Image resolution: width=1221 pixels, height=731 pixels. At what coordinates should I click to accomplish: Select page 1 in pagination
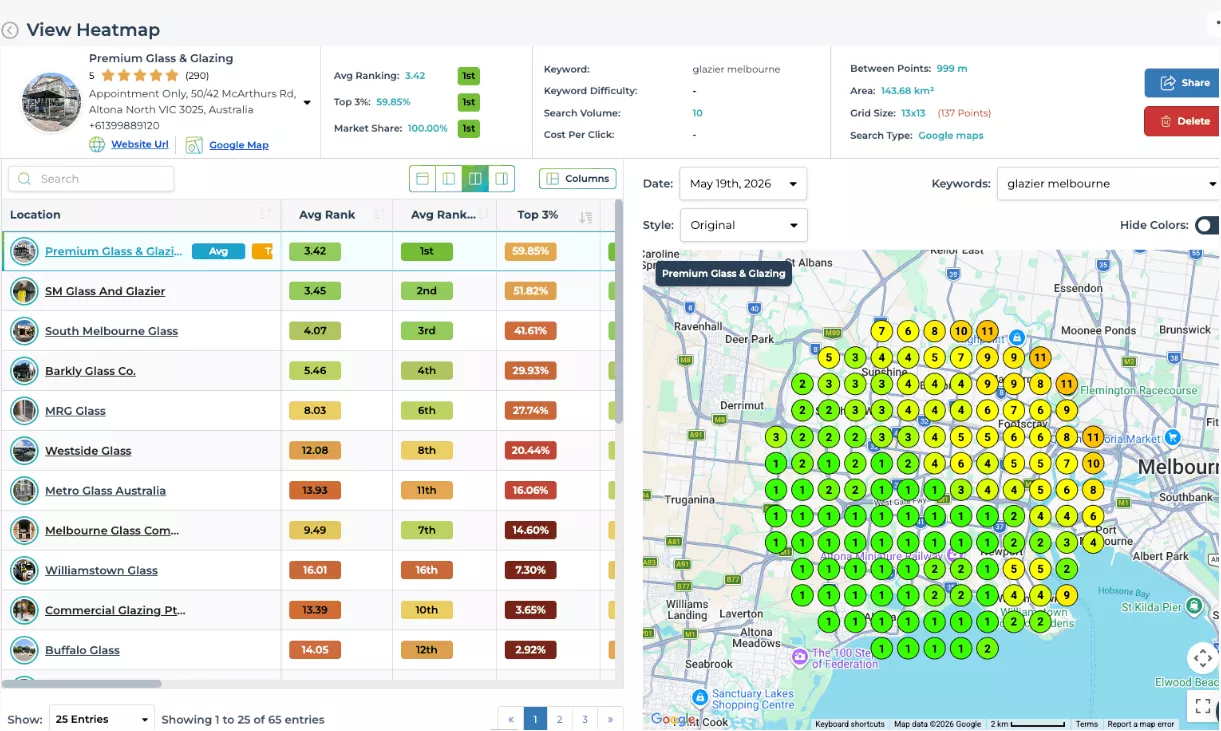pos(535,719)
